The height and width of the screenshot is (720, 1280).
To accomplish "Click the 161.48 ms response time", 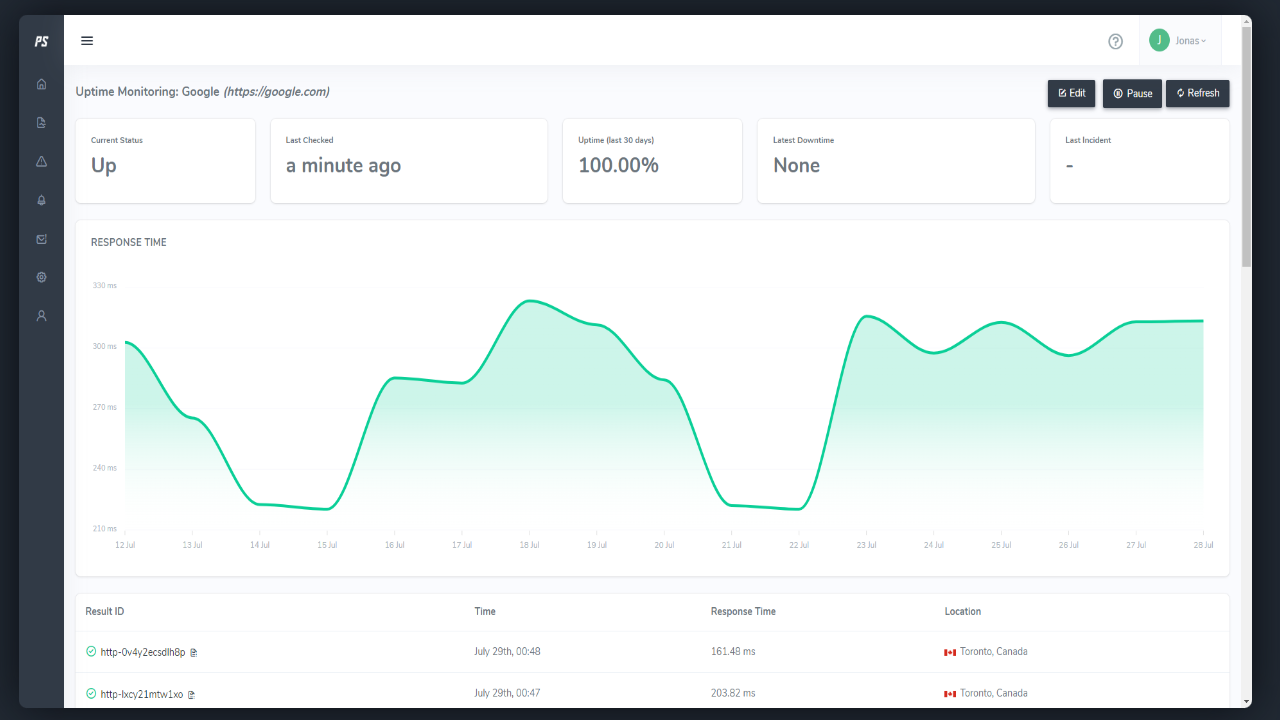I will pos(733,652).
